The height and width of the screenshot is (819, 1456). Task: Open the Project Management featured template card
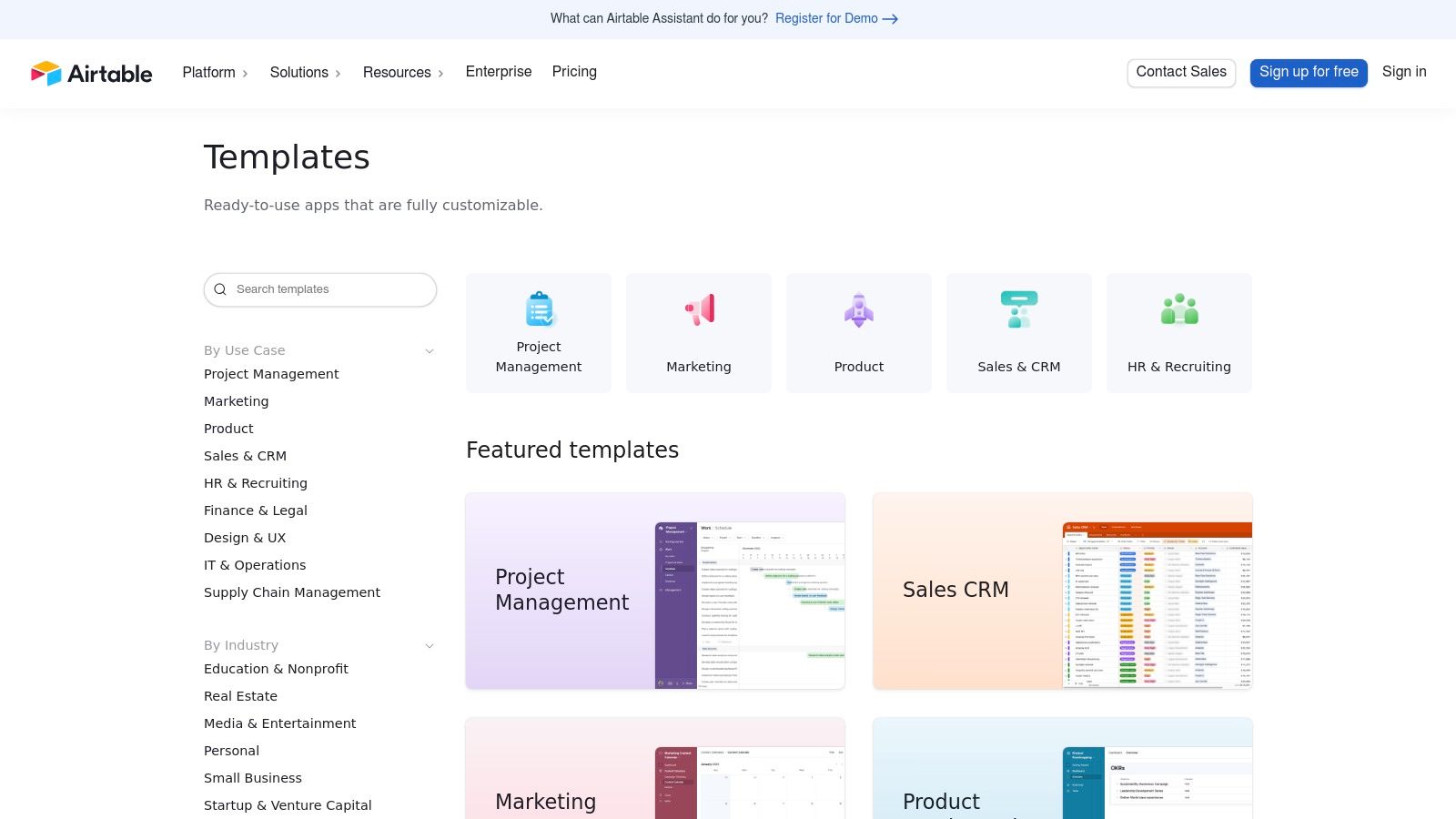point(655,591)
